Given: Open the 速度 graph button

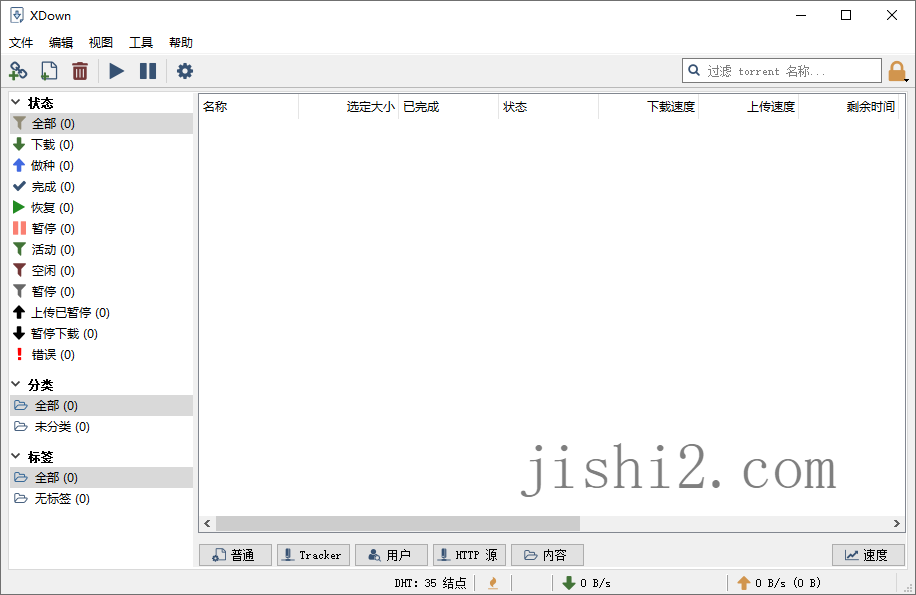Looking at the screenshot, I should [x=868, y=555].
